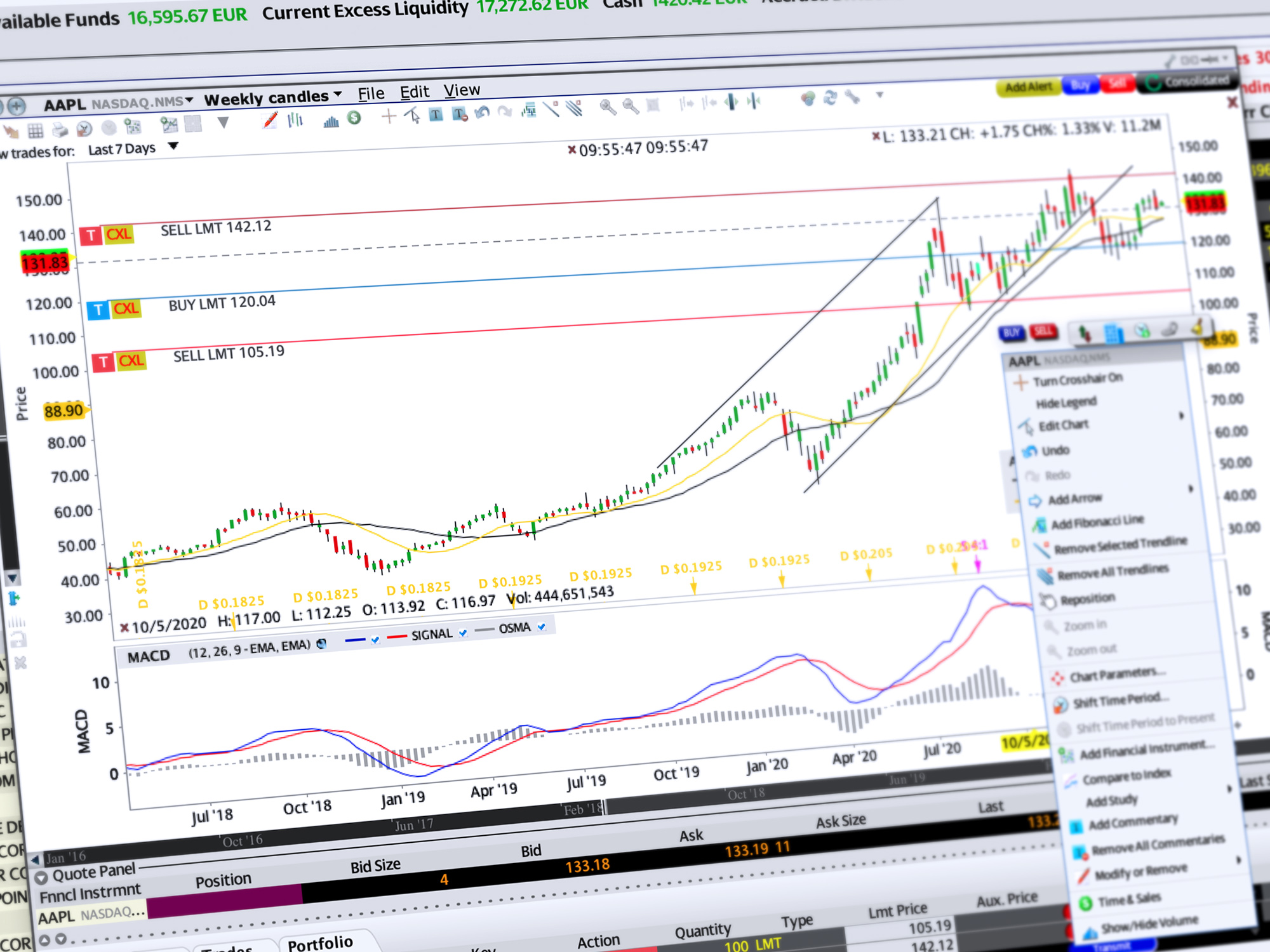
Task: Click the yellow Add Alert button
Action: (1029, 87)
